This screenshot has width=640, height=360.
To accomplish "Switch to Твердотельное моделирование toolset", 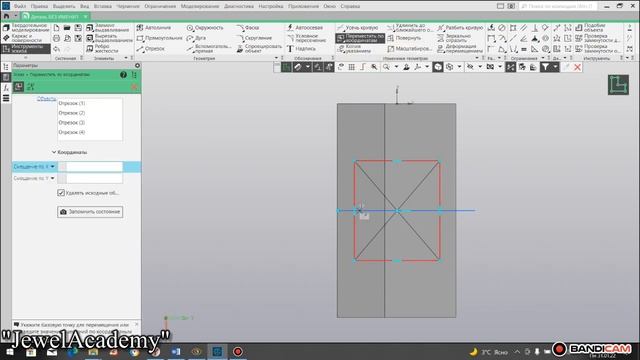I will [x=26, y=27].
